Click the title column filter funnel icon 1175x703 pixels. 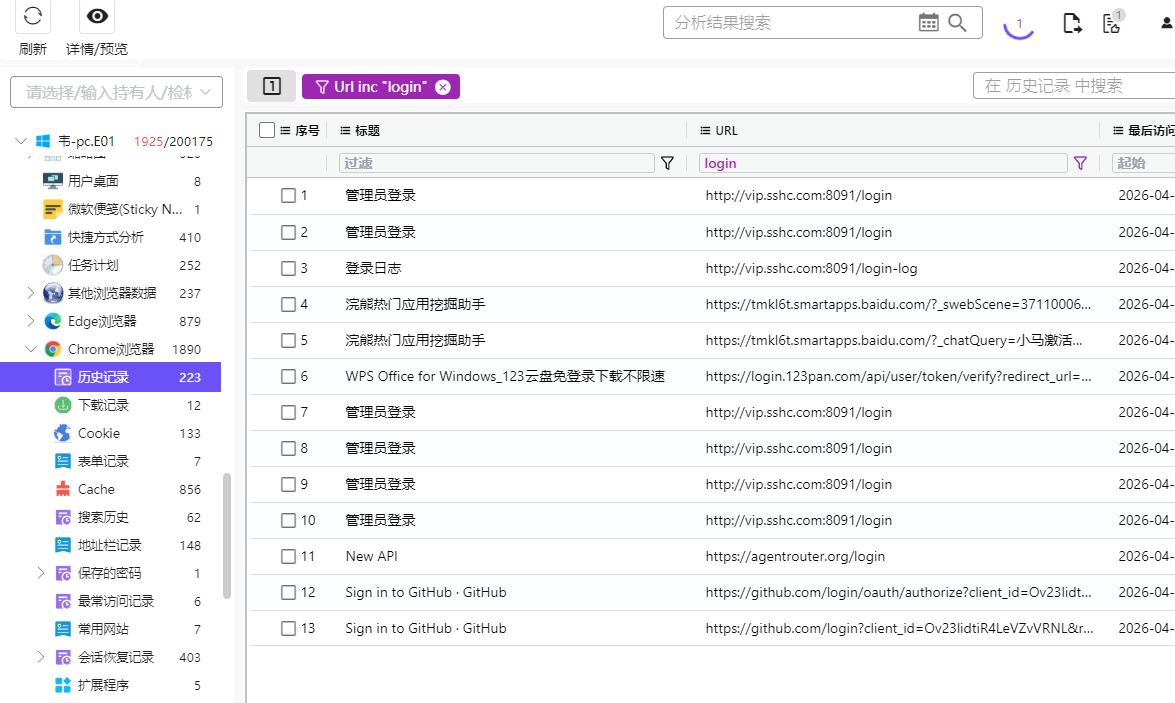coord(667,163)
